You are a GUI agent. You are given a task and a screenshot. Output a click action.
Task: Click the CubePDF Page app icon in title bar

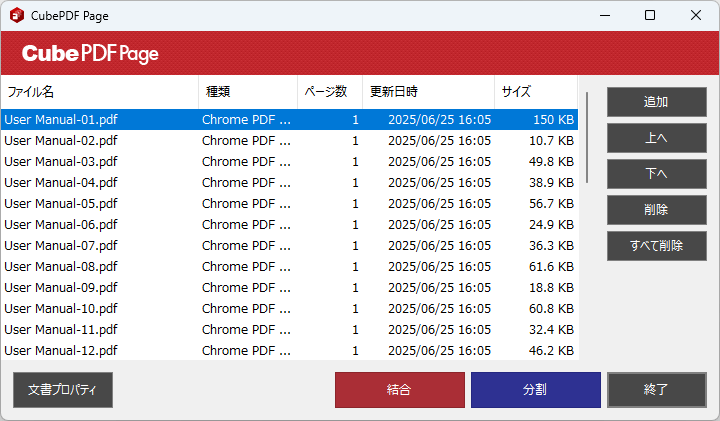(17, 16)
